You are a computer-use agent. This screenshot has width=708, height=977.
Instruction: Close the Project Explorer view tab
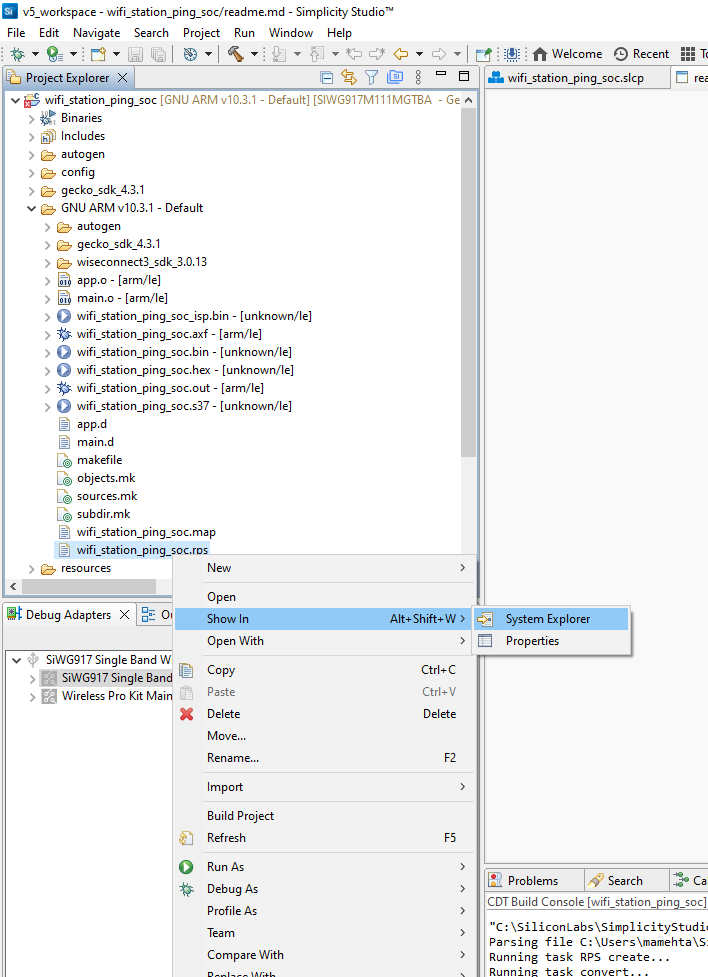[123, 78]
